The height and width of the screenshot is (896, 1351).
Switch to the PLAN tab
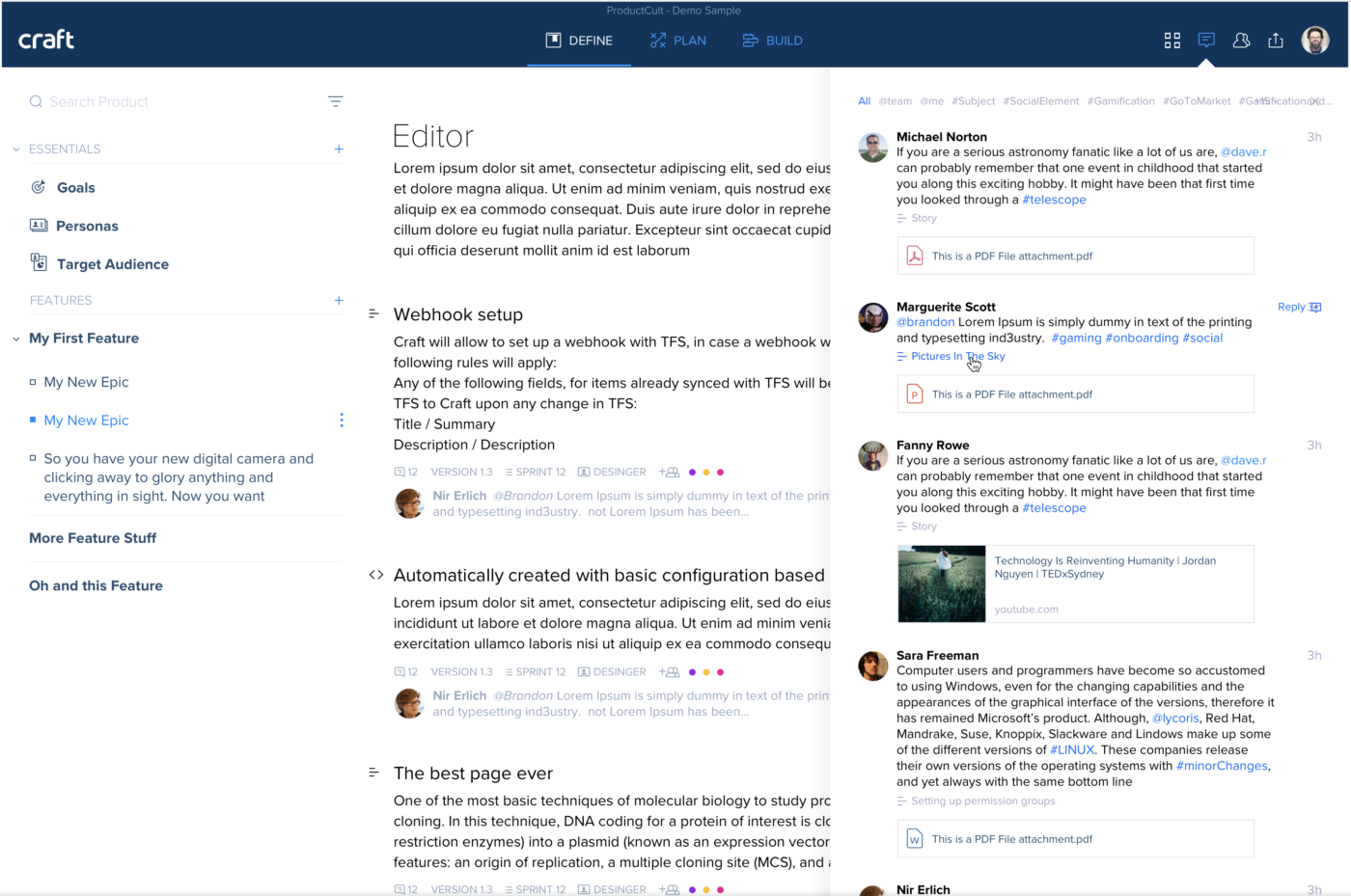point(678,41)
